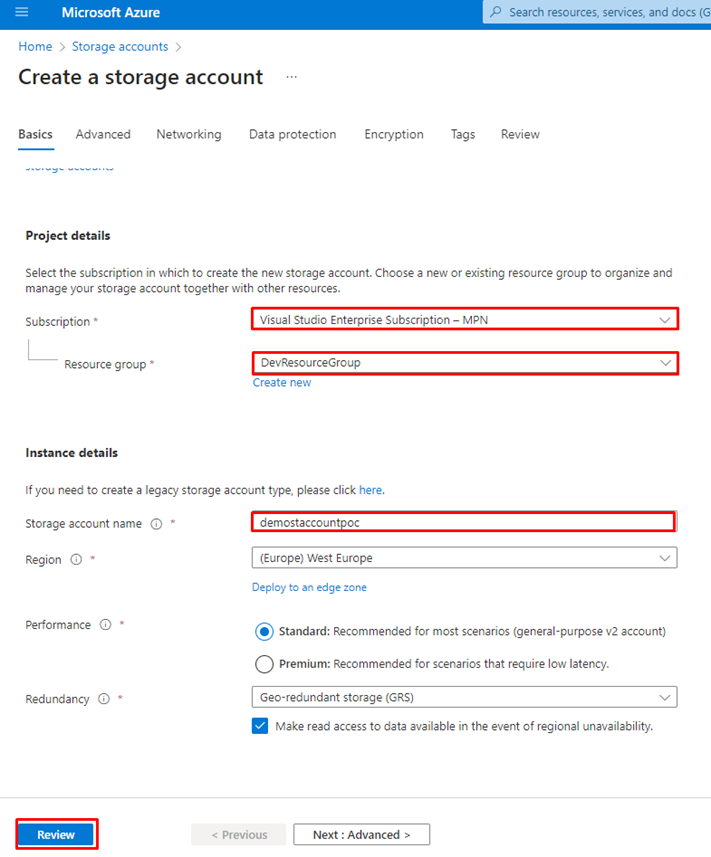
Task: Open the Data protection tab
Action: [292, 134]
